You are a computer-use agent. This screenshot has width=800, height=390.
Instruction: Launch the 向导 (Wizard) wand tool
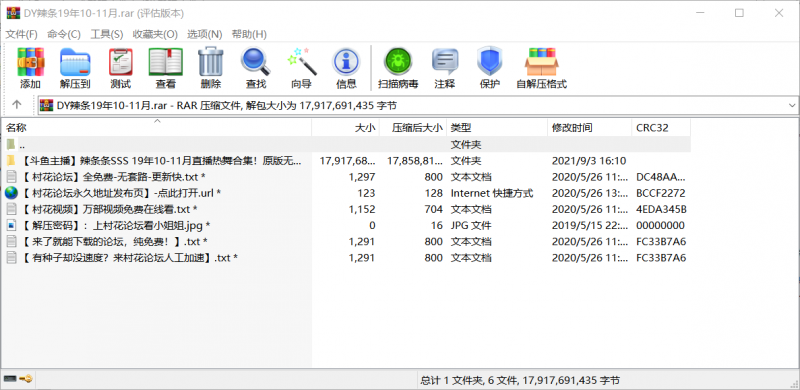tap(302, 62)
